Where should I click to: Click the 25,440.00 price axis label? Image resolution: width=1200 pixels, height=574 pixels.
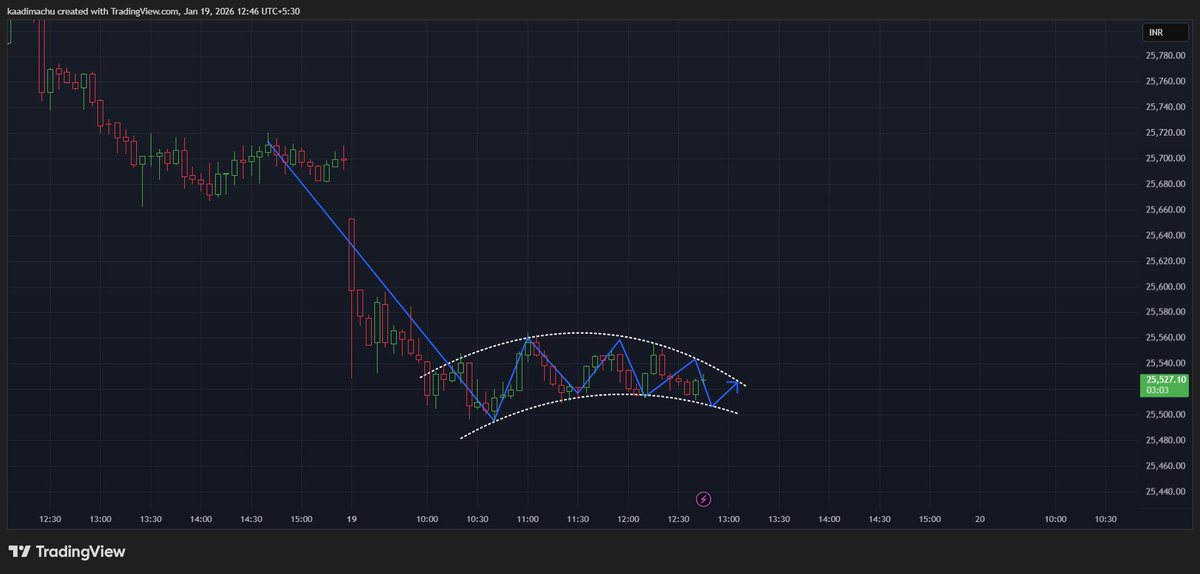tap(1165, 492)
